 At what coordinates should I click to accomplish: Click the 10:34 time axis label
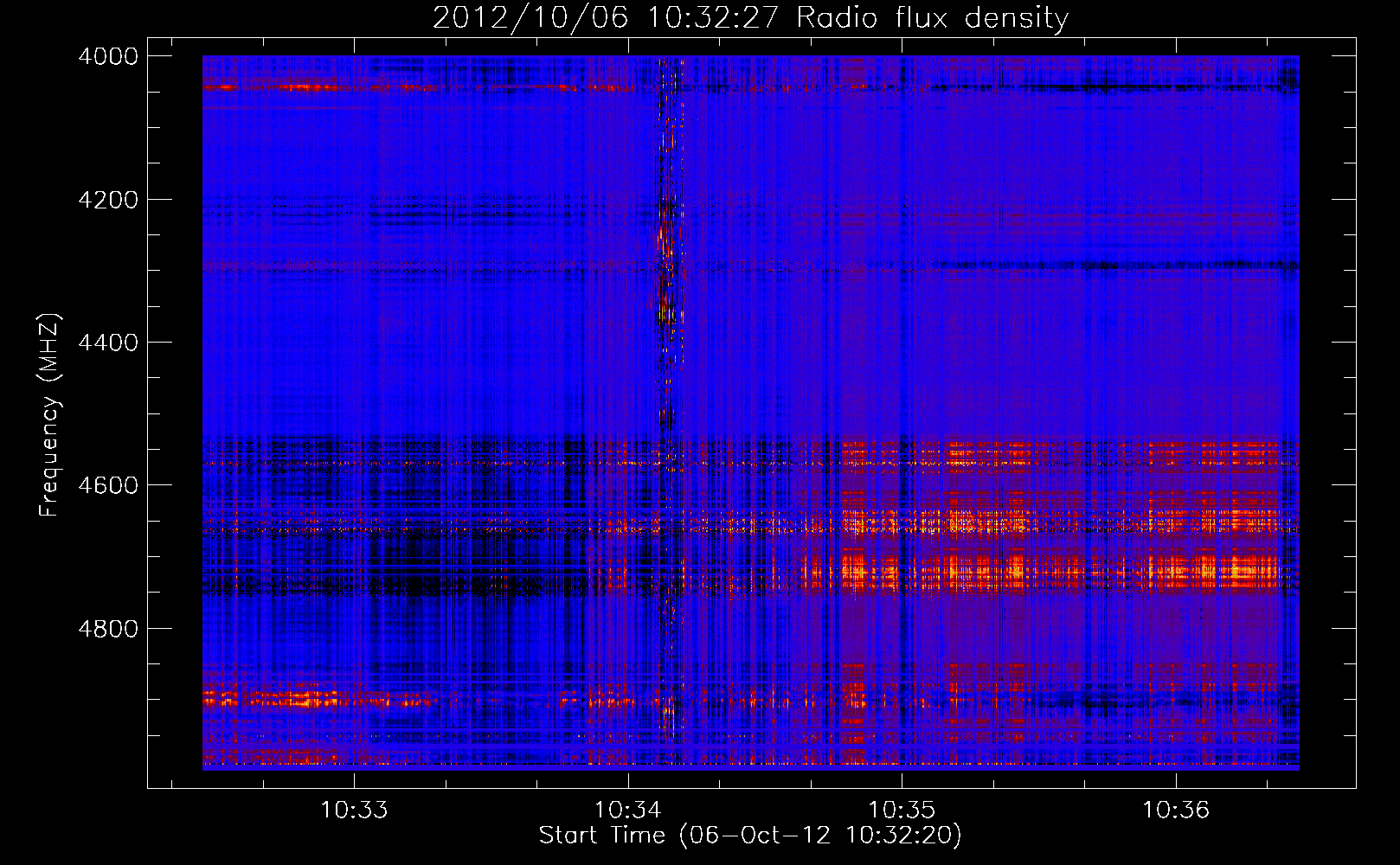pos(627,811)
